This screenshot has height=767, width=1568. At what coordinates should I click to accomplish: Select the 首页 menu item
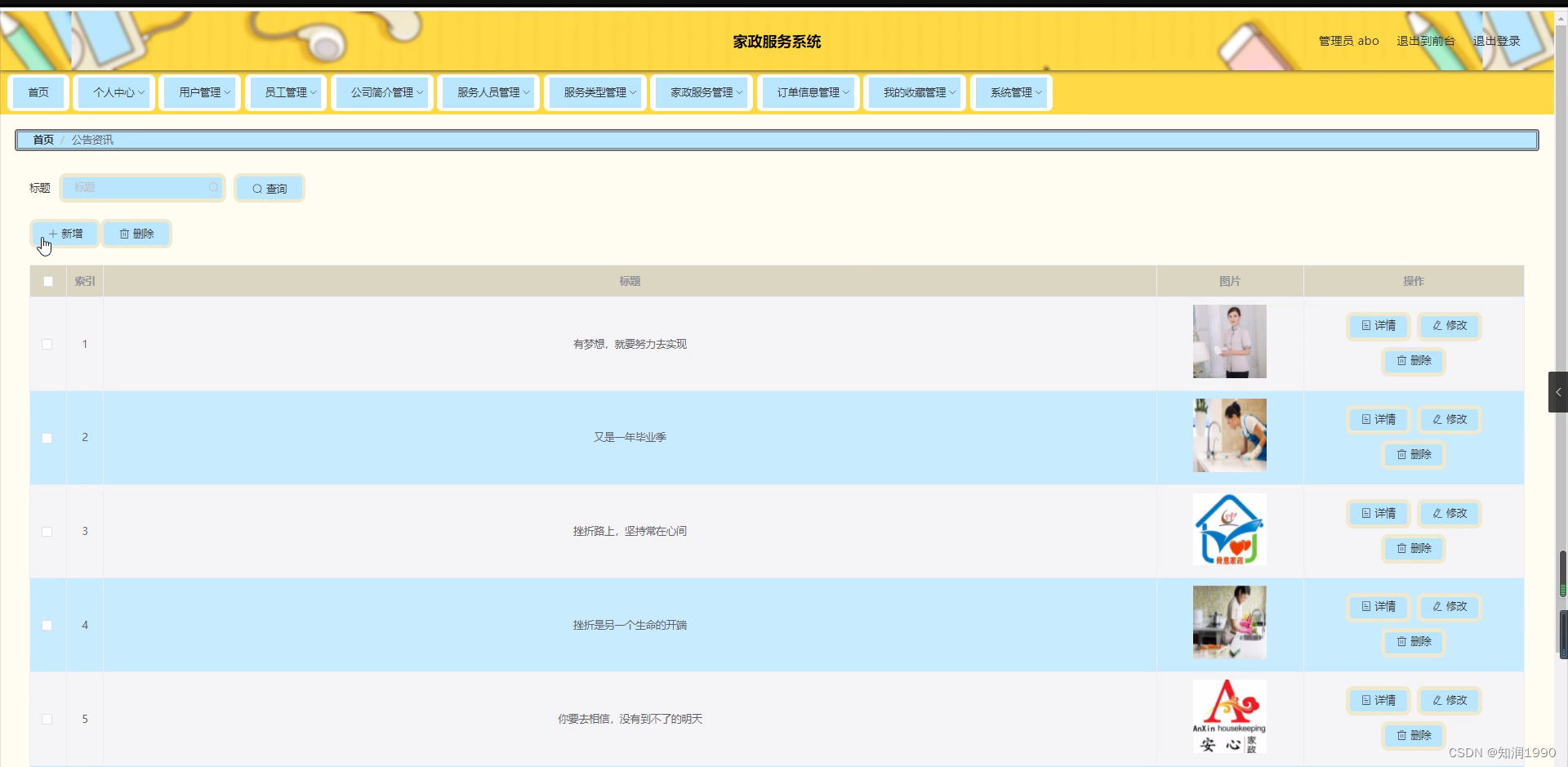pyautogui.click(x=38, y=92)
